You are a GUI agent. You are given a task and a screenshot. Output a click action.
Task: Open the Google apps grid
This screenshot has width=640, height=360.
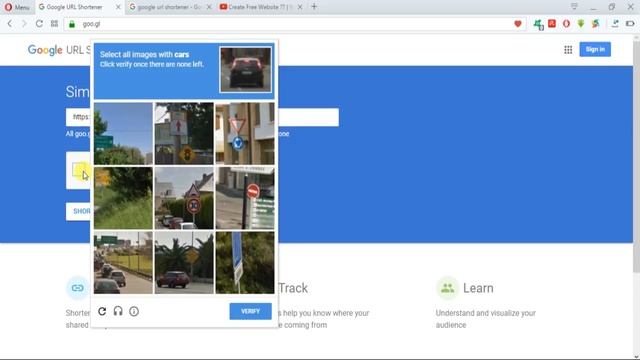[x=568, y=50]
